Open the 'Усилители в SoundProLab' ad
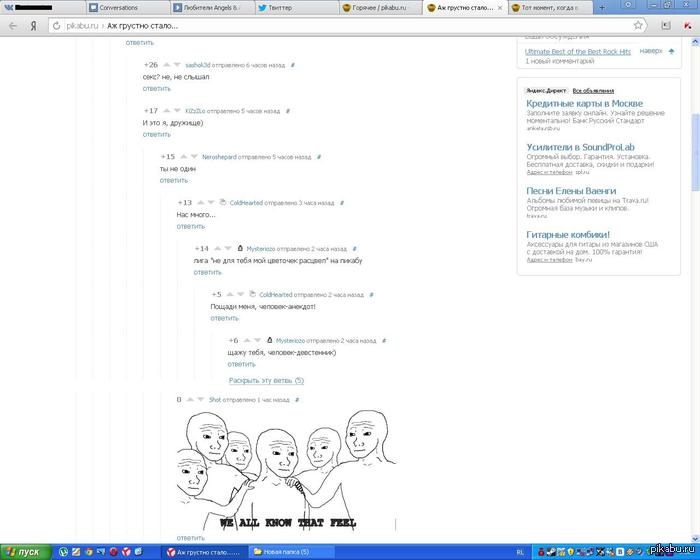Image resolution: width=700 pixels, height=560 pixels. click(580, 147)
